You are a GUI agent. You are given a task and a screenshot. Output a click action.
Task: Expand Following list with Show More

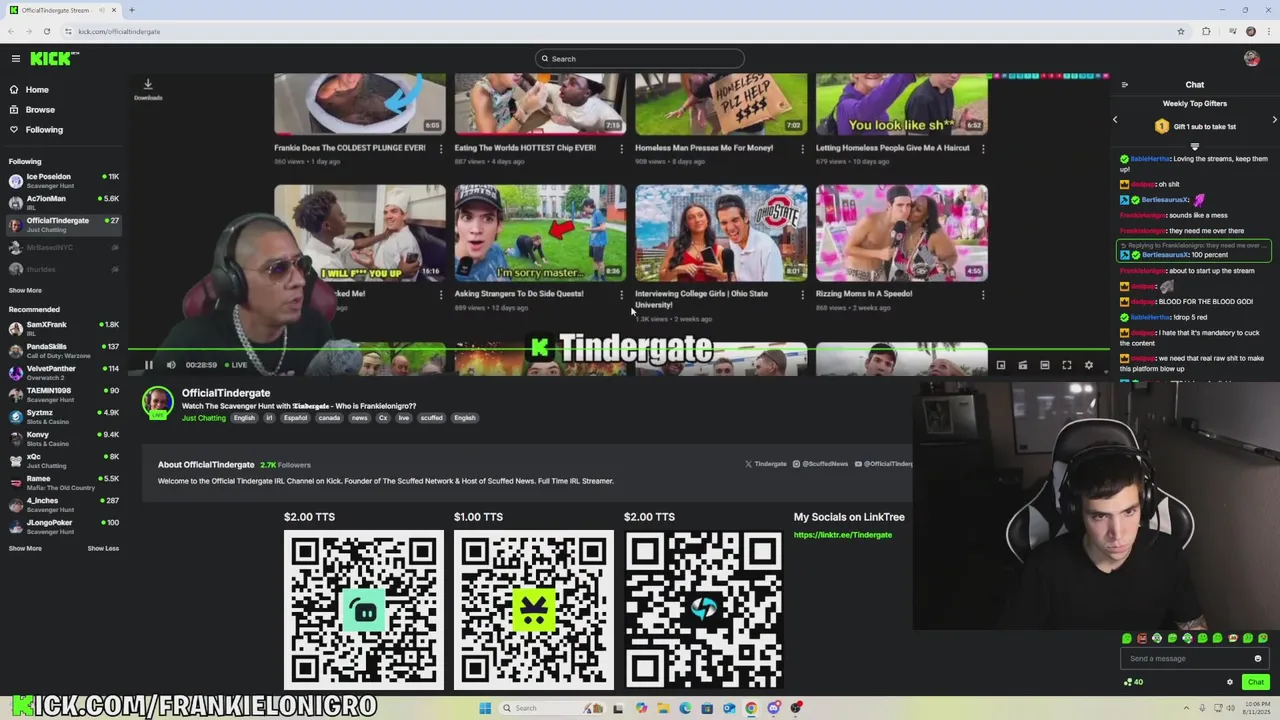click(25, 291)
